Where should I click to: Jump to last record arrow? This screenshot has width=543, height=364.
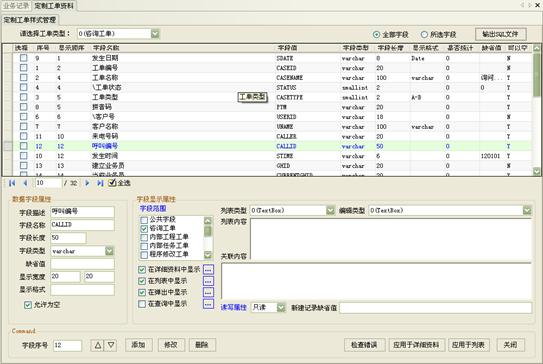point(100,183)
